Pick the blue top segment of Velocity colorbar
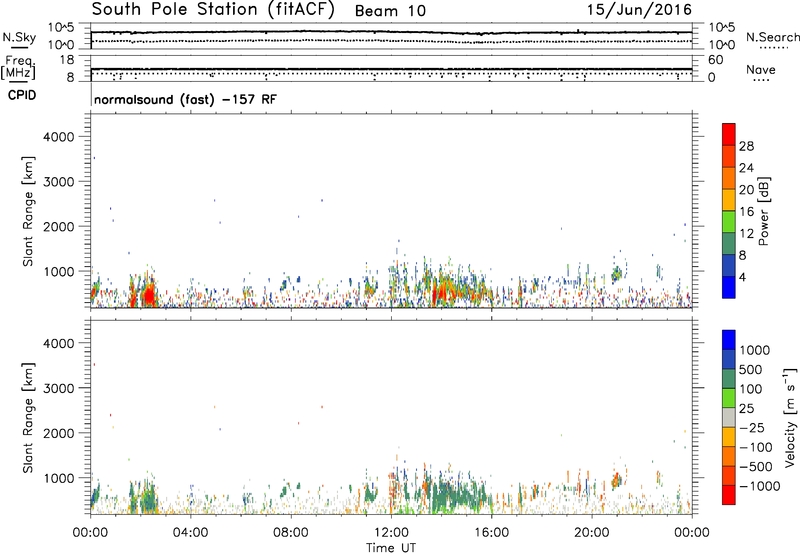800x554 pixels. point(729,340)
